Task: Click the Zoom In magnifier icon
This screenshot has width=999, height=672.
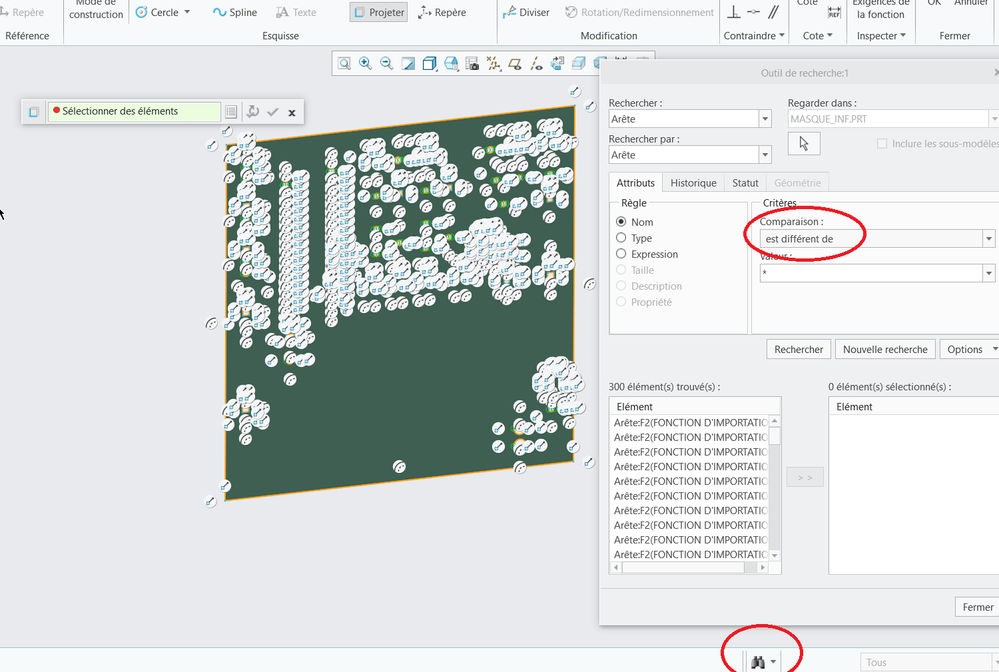Action: pos(365,63)
